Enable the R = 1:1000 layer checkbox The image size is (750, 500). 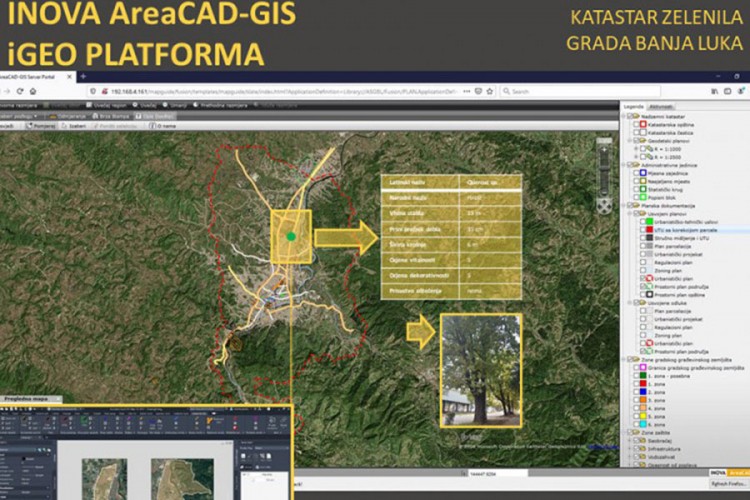click(643, 149)
